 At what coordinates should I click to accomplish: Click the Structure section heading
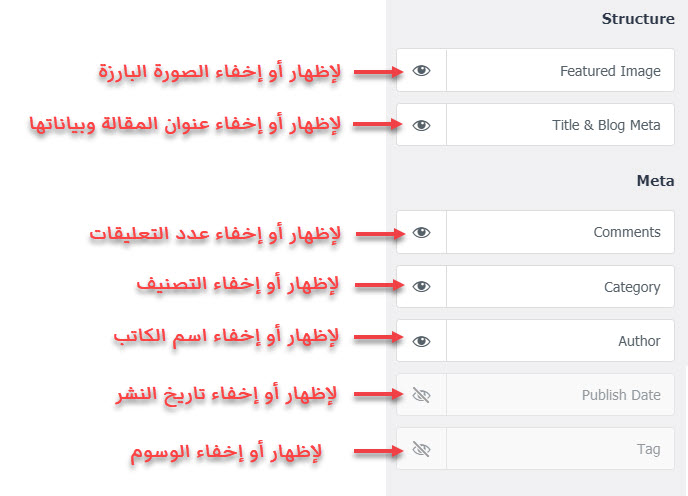click(x=638, y=19)
